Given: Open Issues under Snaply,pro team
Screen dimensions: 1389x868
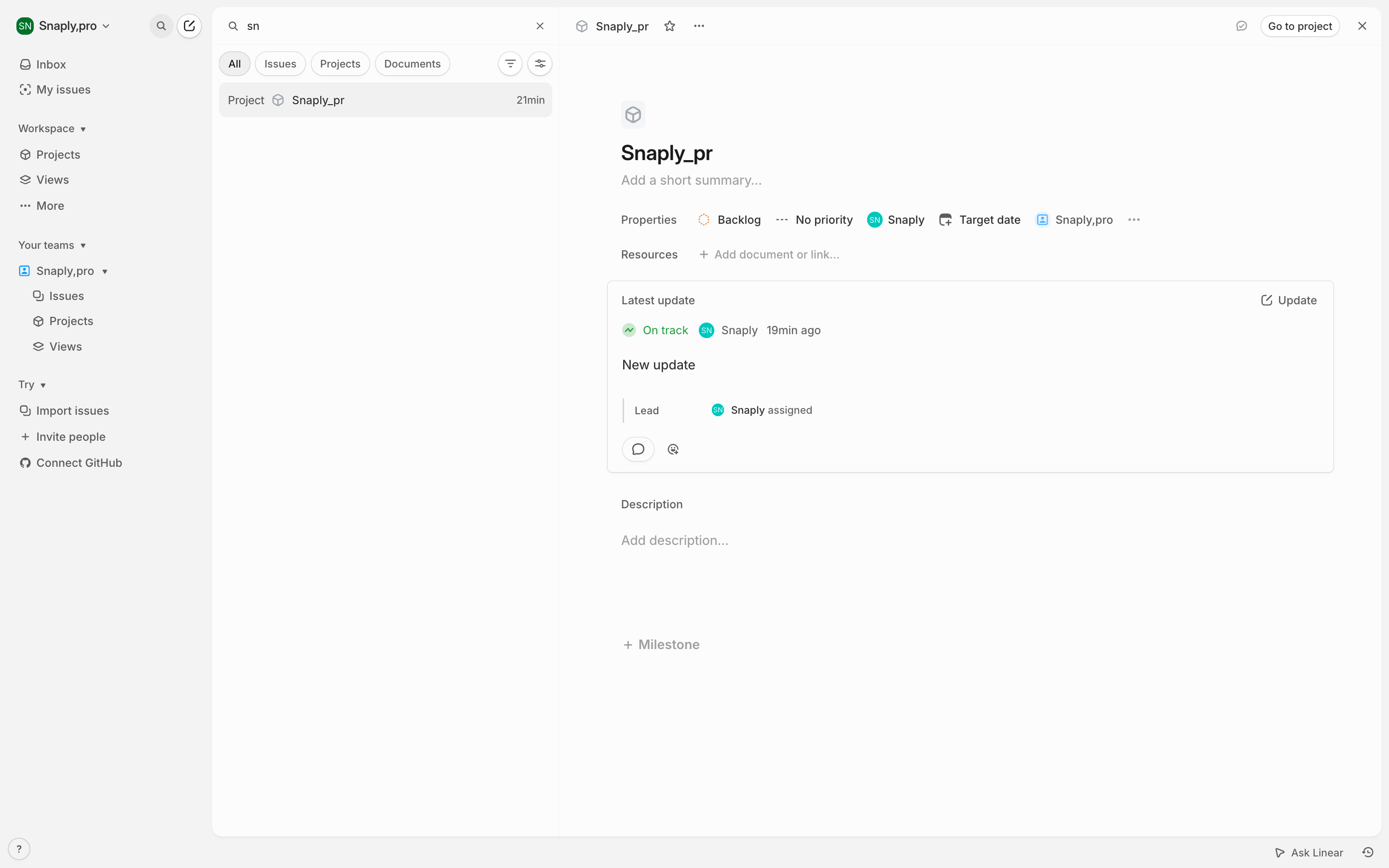Looking at the screenshot, I should click(x=58, y=296).
